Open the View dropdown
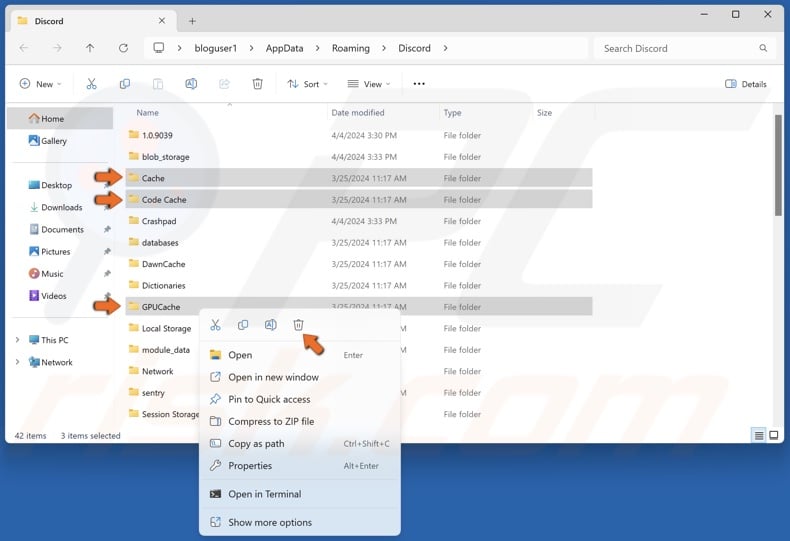Image resolution: width=790 pixels, height=541 pixels. click(x=369, y=84)
